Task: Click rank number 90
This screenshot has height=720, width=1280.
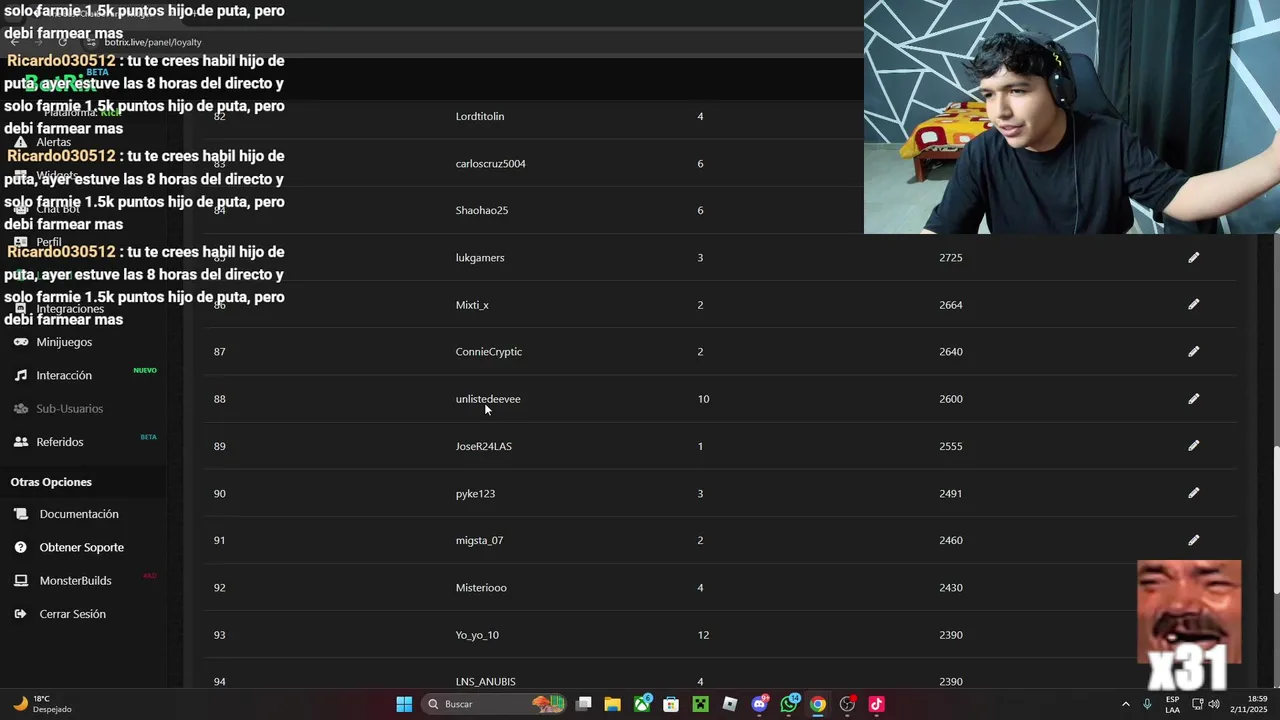Action: pyautogui.click(x=220, y=493)
